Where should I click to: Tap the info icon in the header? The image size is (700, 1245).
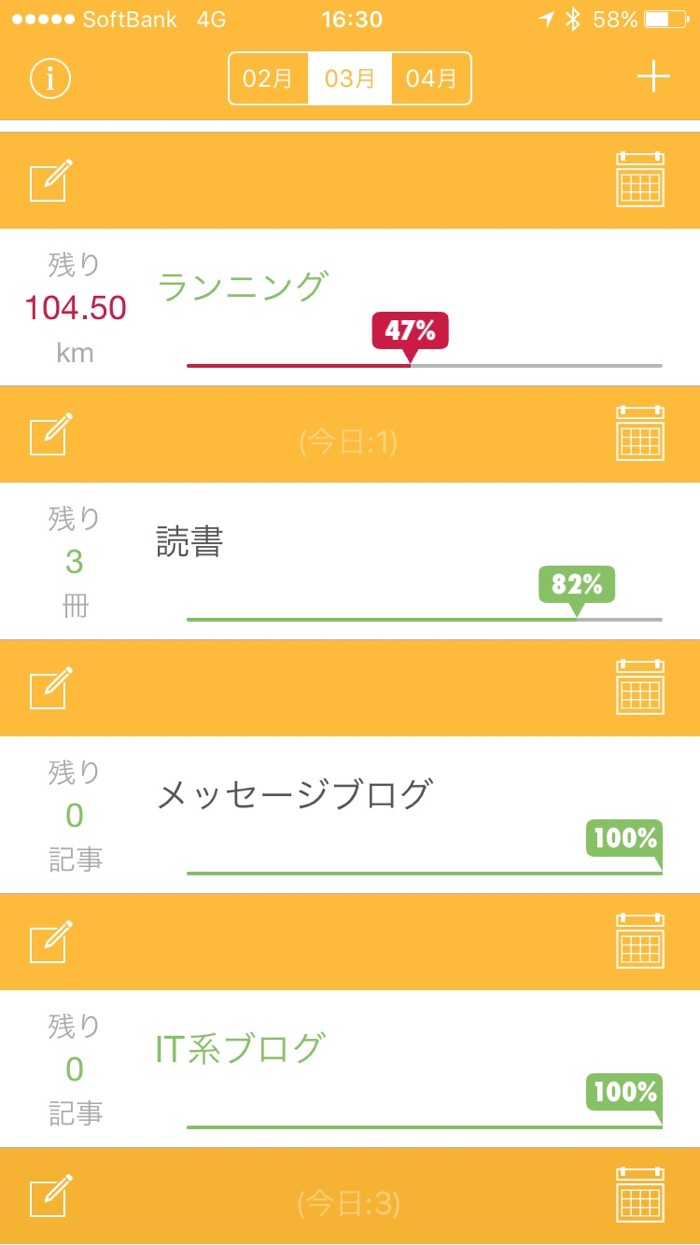point(50,78)
